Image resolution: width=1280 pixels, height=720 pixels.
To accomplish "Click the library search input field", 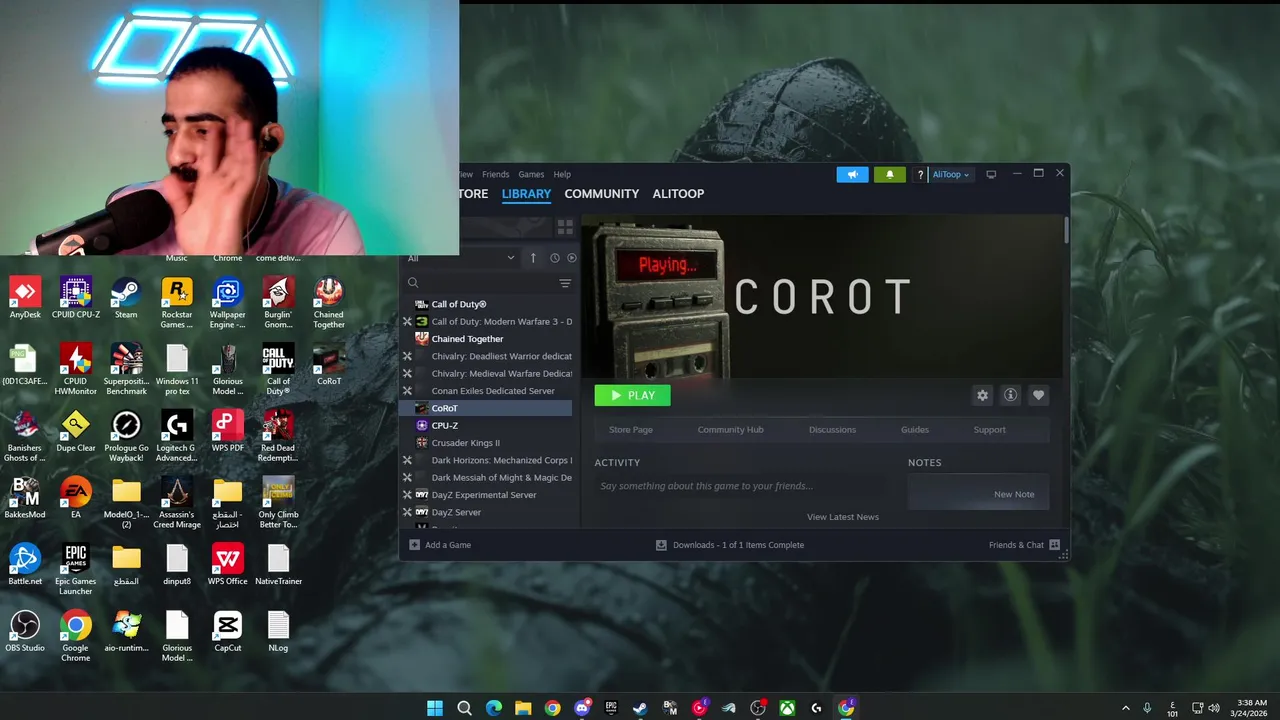I will [487, 283].
